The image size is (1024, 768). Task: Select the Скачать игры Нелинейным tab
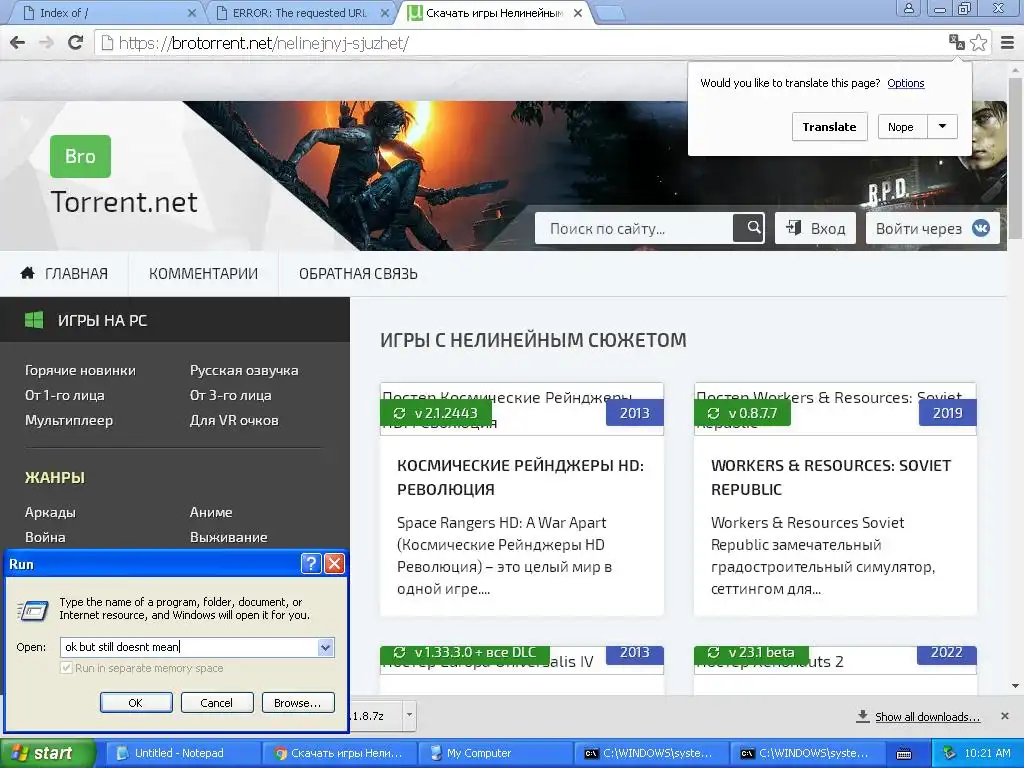pos(494,13)
